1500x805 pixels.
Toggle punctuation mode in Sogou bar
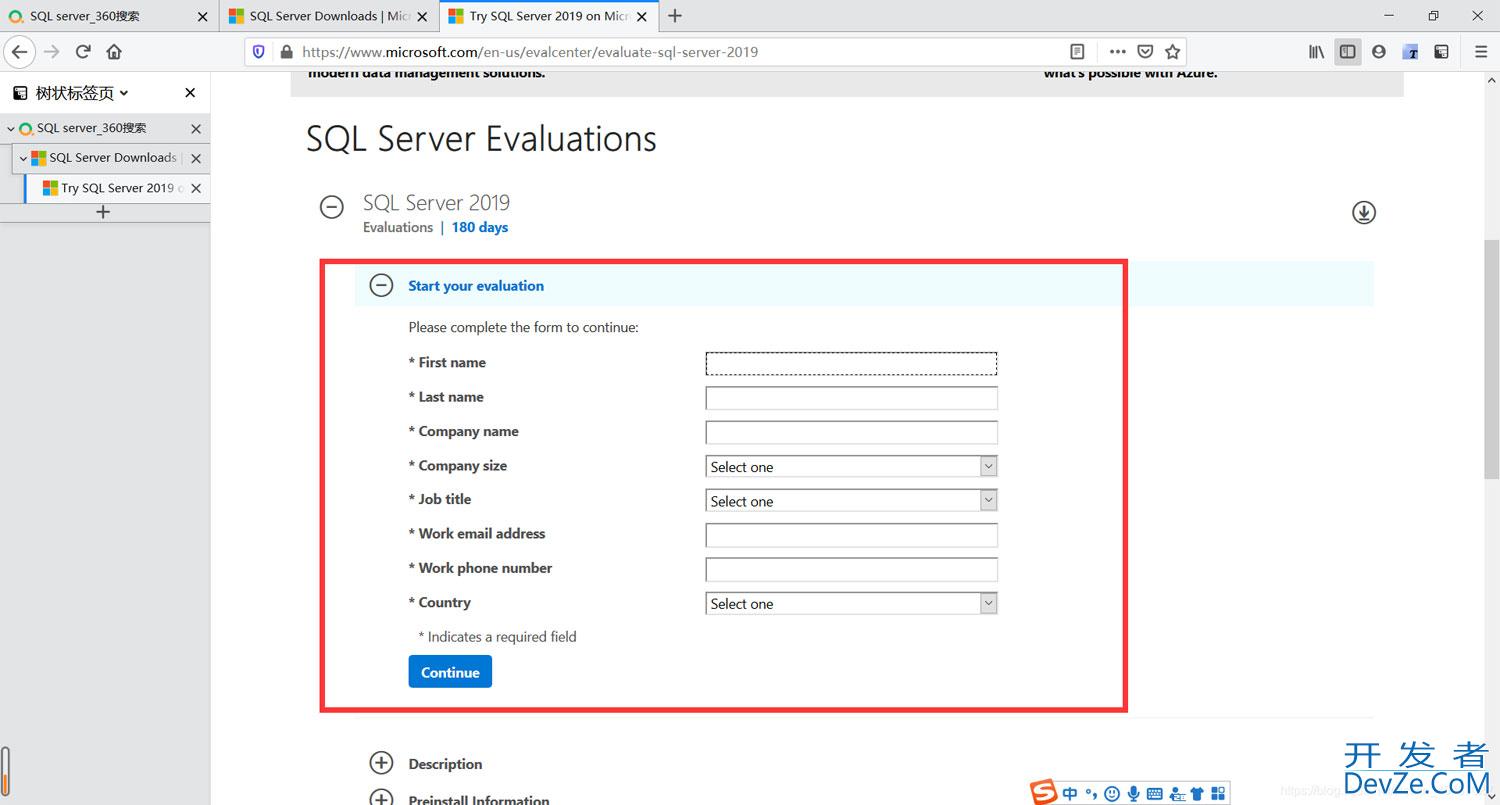pos(1091,793)
